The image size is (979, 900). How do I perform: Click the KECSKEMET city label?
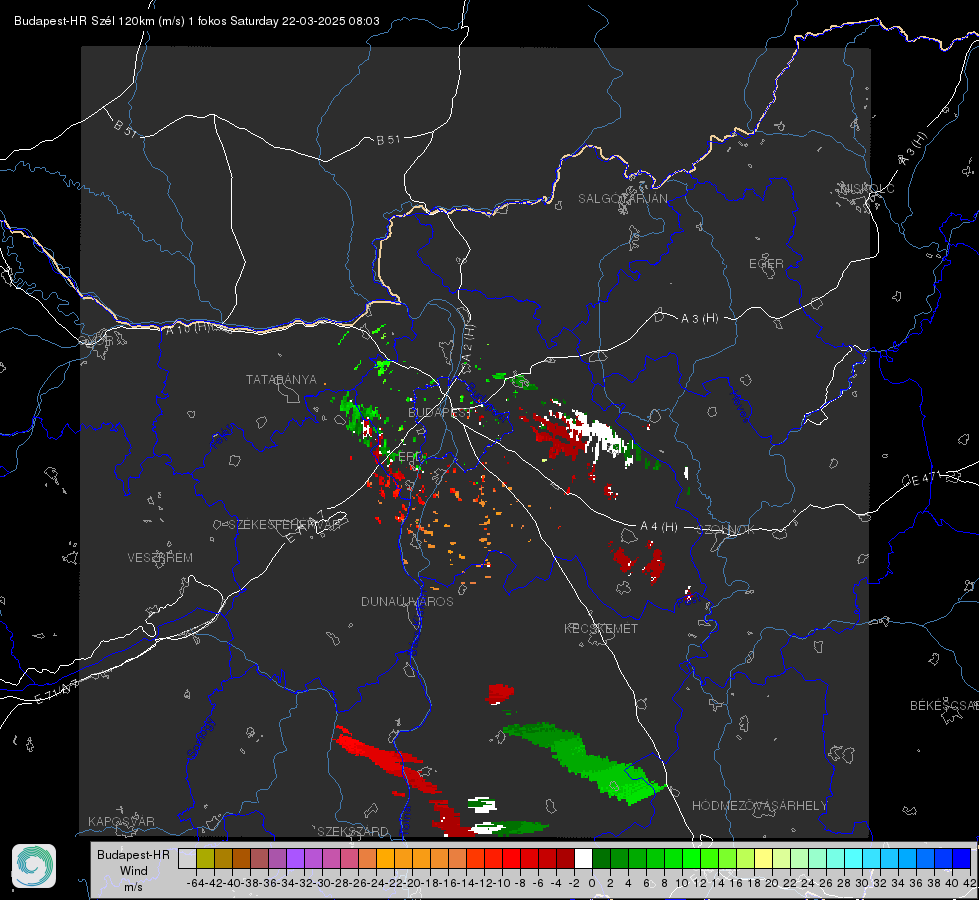coord(601,628)
